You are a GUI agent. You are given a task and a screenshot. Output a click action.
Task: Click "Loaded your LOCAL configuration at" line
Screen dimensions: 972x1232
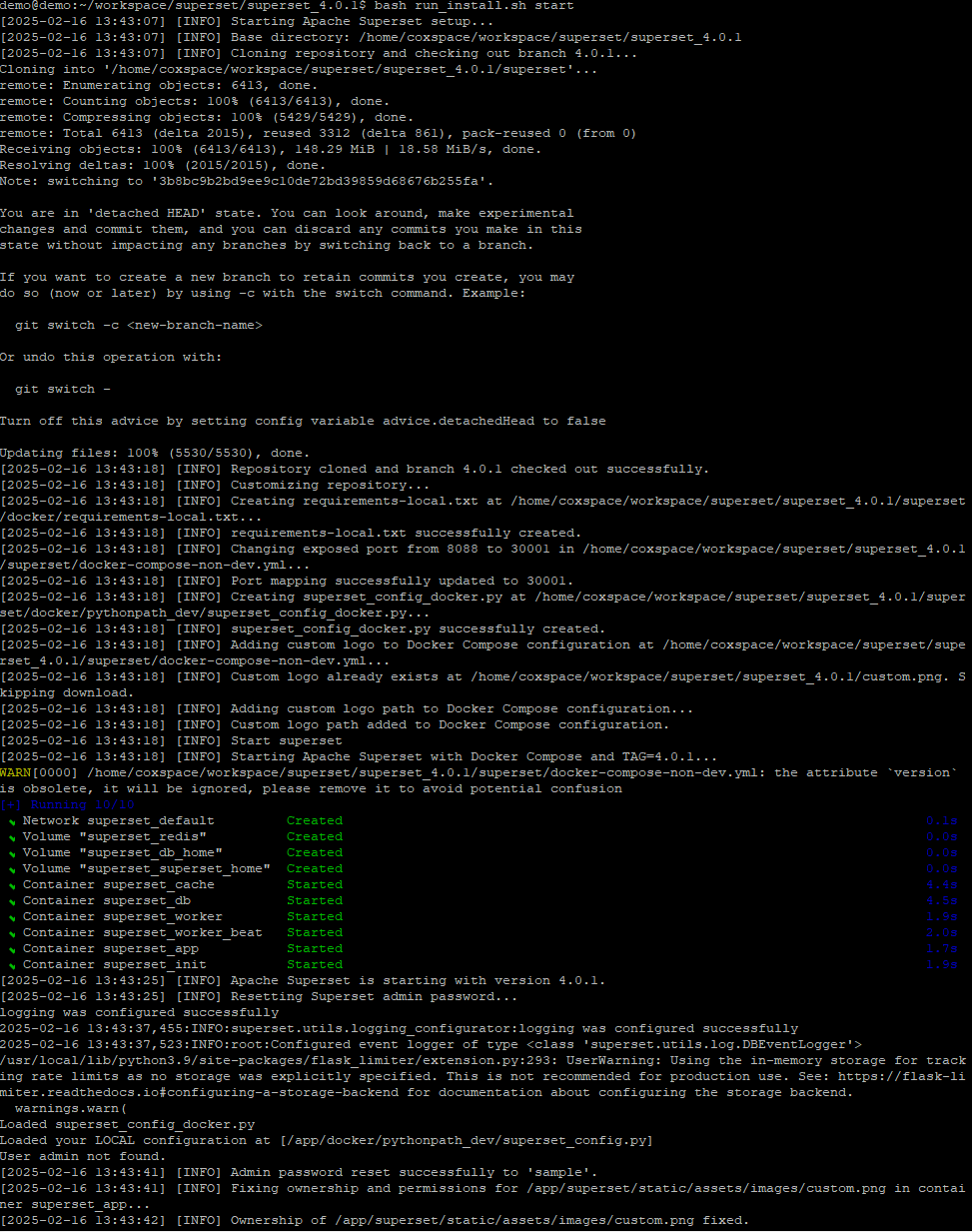[x=327, y=1141]
